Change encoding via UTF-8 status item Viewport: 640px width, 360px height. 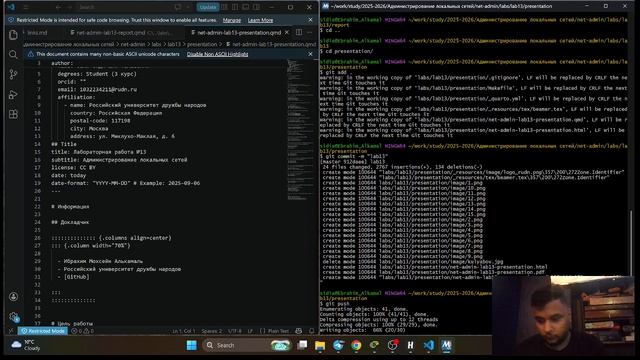pyautogui.click(x=235, y=331)
